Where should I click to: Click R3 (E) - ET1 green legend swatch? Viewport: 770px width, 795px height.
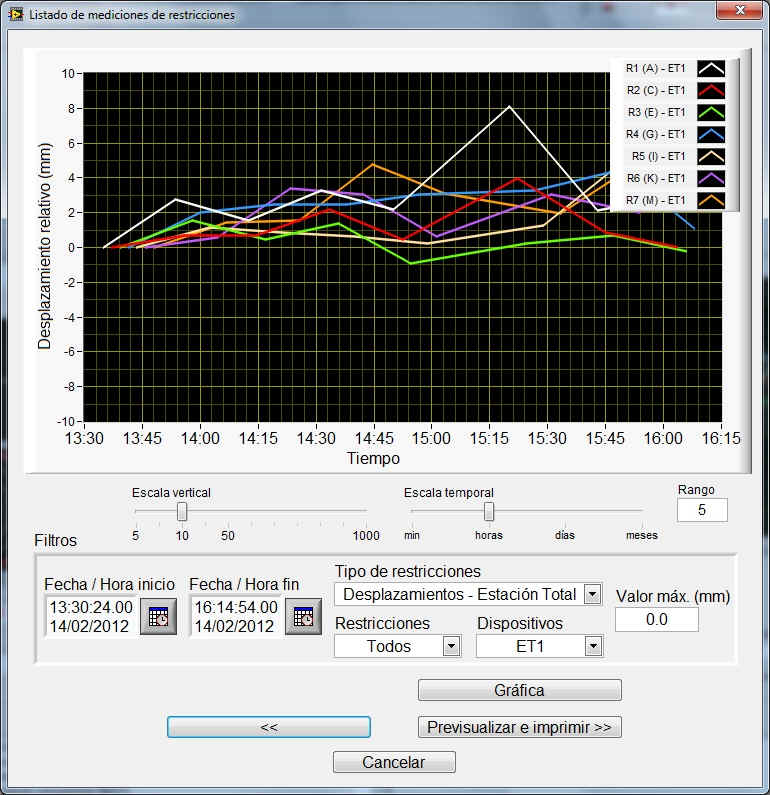(x=711, y=113)
